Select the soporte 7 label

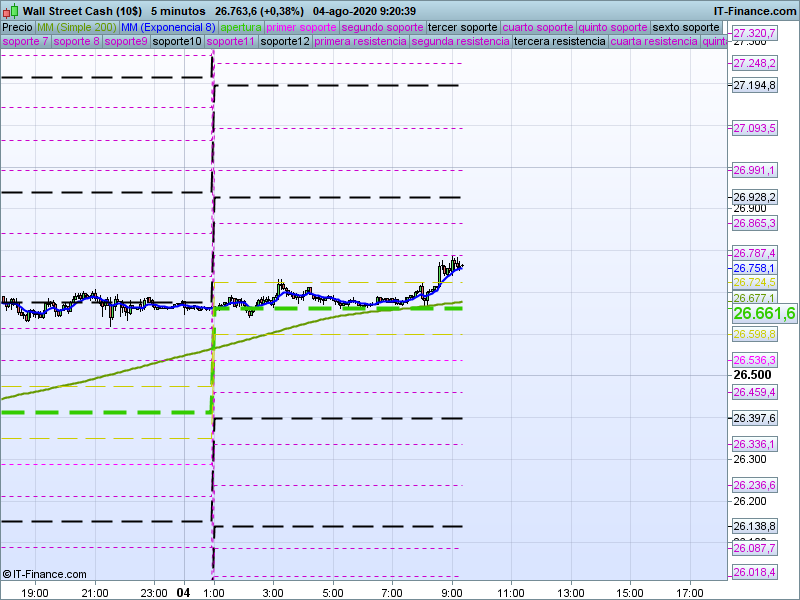coord(25,42)
